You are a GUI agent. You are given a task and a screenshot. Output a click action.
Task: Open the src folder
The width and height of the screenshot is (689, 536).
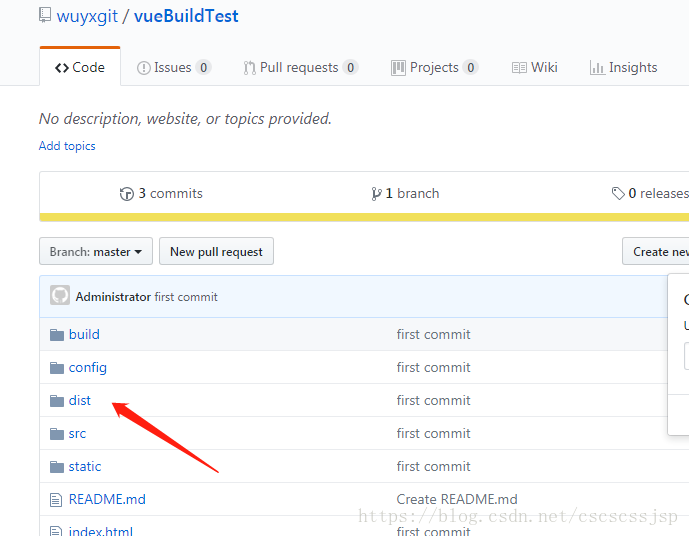click(x=77, y=434)
